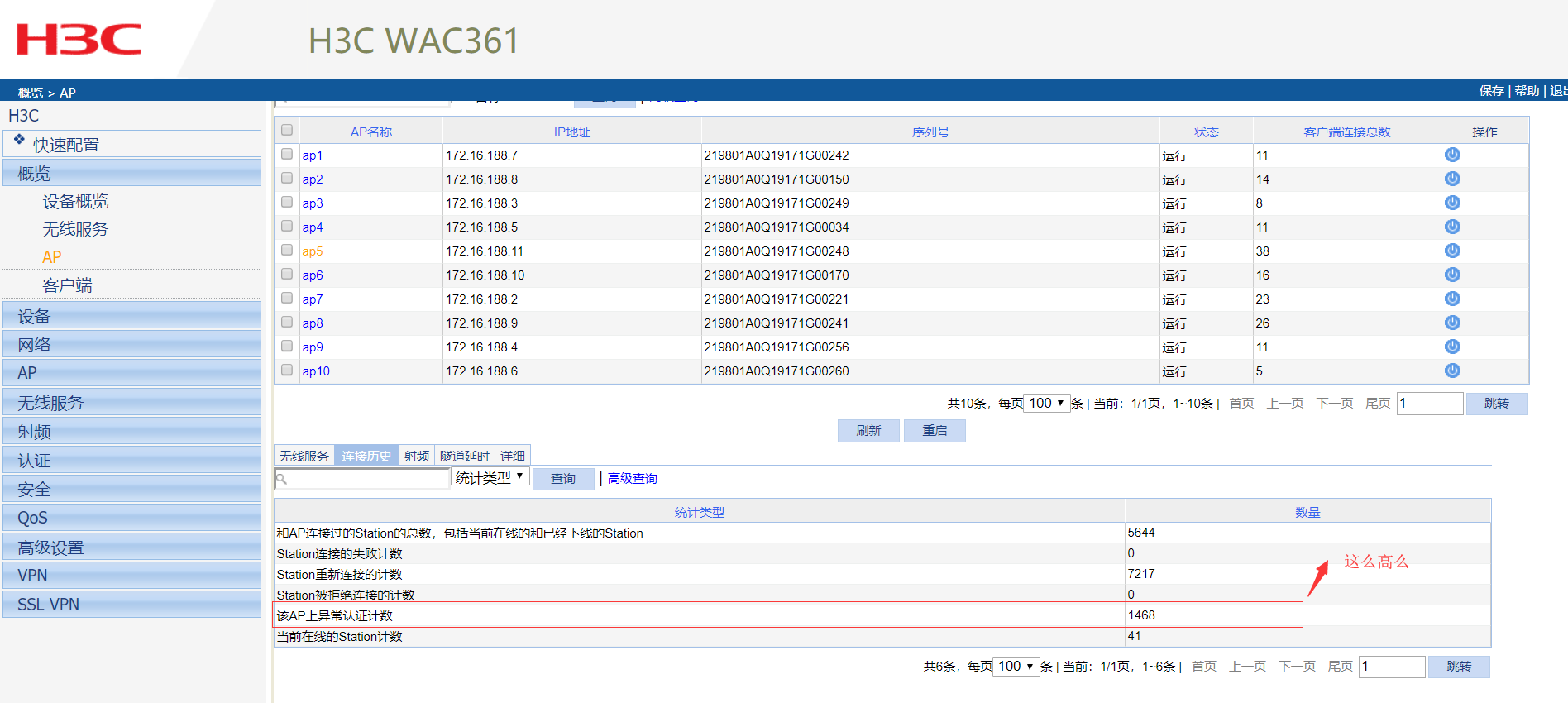1568x703 pixels.
Task: Click the power icon for ap5
Action: (x=1452, y=251)
